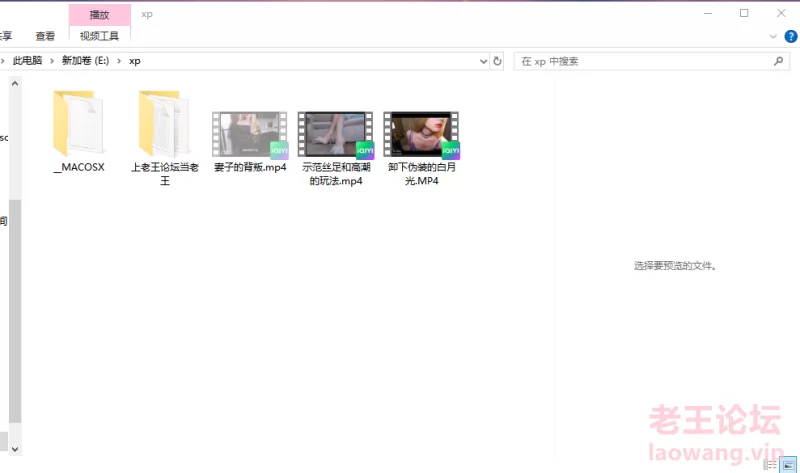Click the navigation pane scroll down arrow
Image resolution: width=800 pixels, height=473 pixels.
[x=15, y=449]
